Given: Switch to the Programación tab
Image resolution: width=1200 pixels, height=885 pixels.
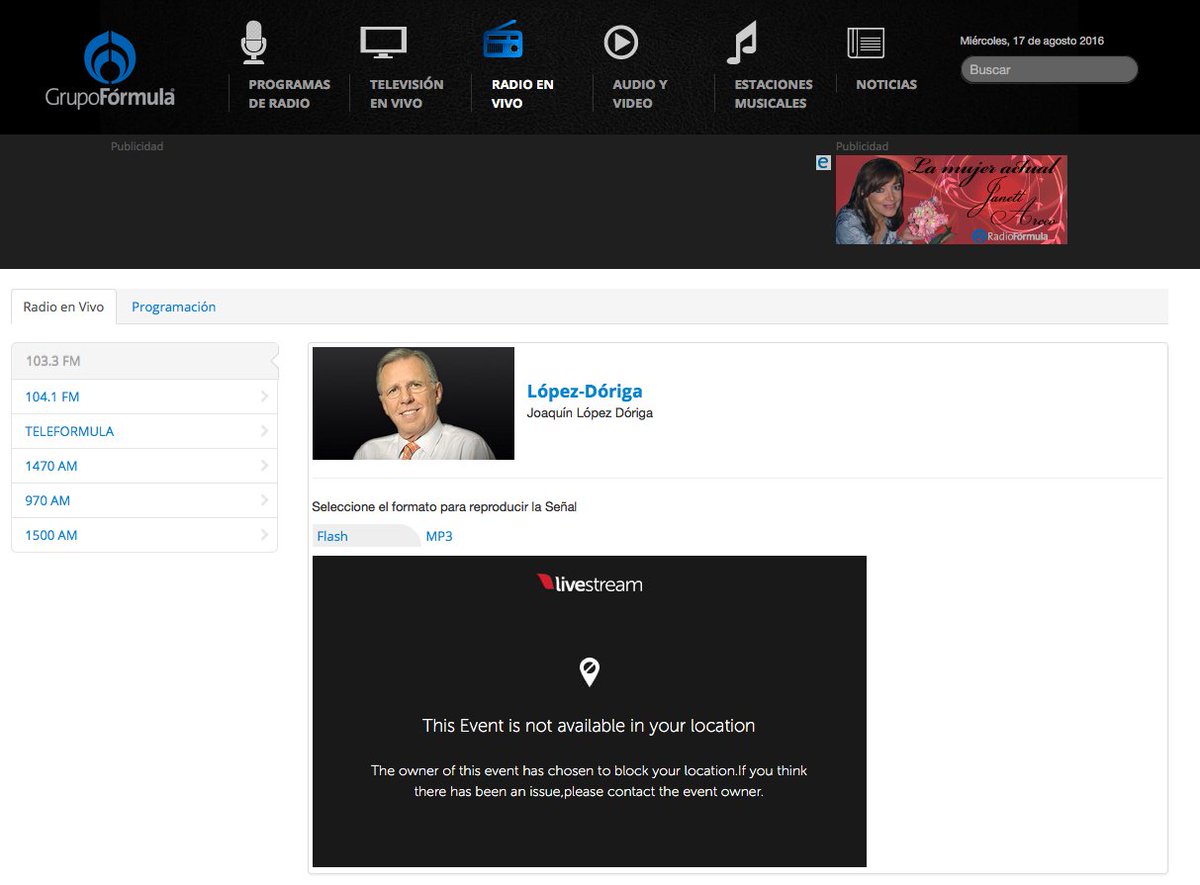Looking at the screenshot, I should pyautogui.click(x=174, y=307).
